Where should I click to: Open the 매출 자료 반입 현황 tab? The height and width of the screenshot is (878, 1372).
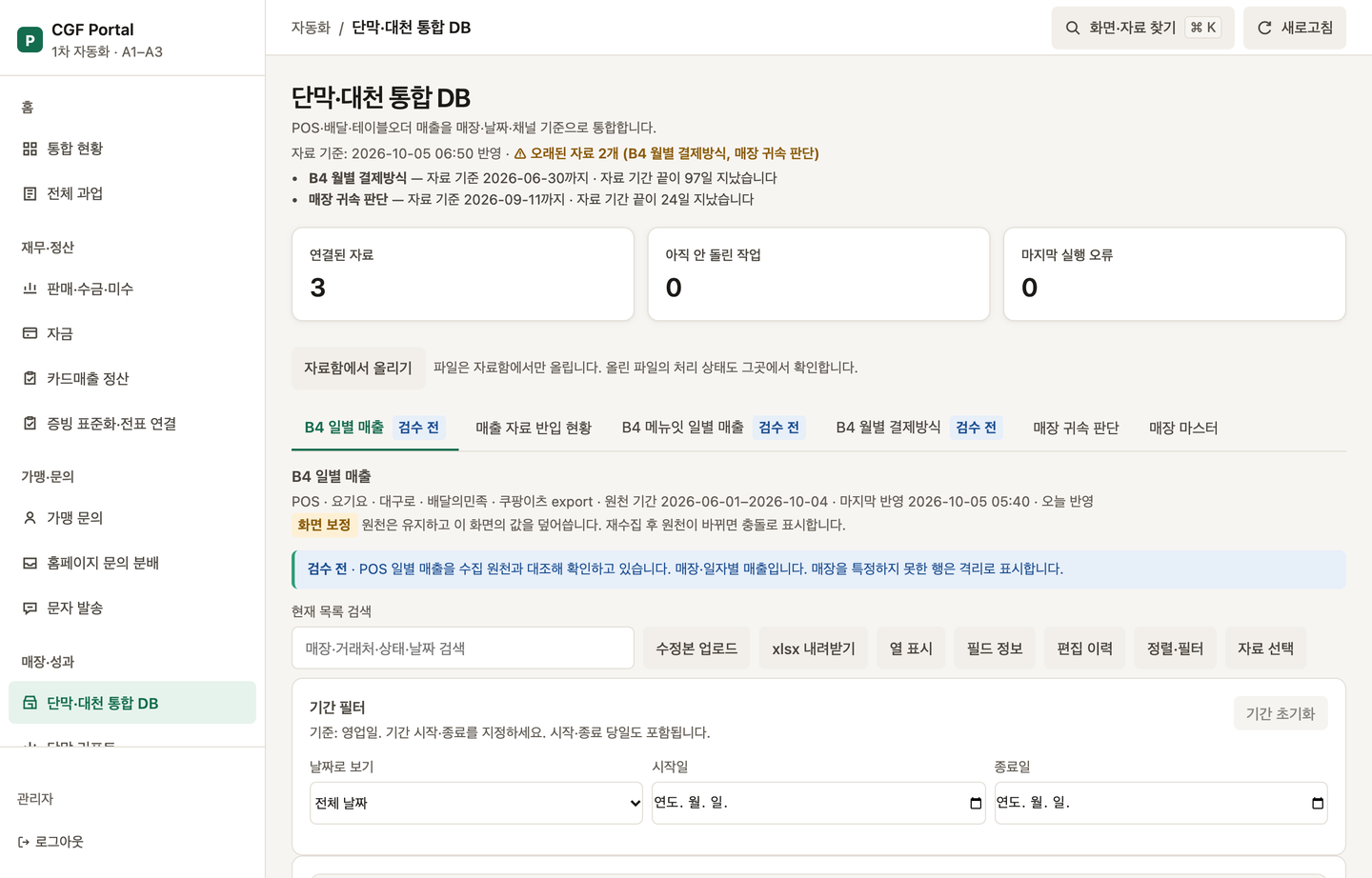coord(534,428)
